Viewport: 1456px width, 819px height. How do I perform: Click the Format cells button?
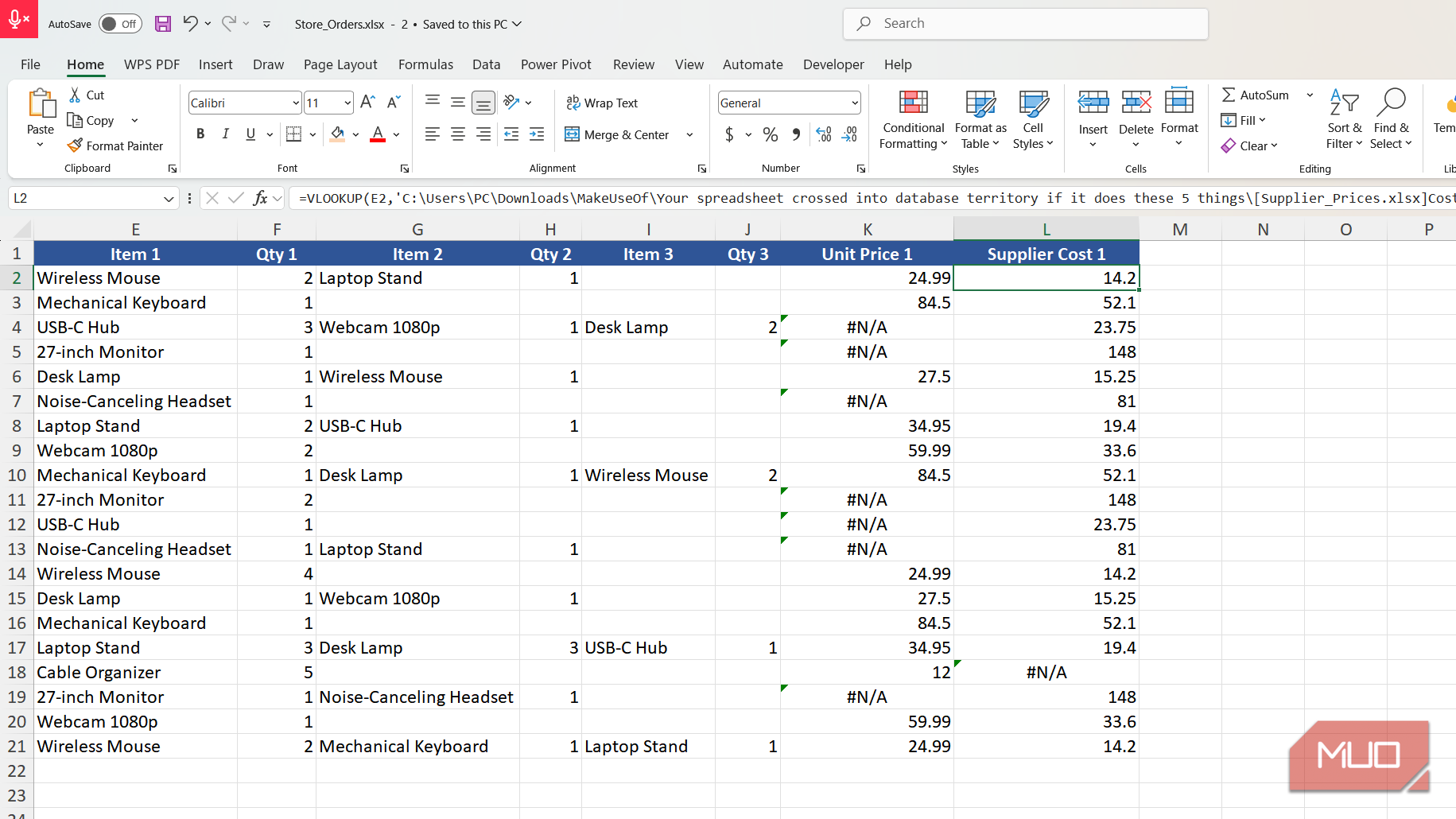tap(1179, 110)
